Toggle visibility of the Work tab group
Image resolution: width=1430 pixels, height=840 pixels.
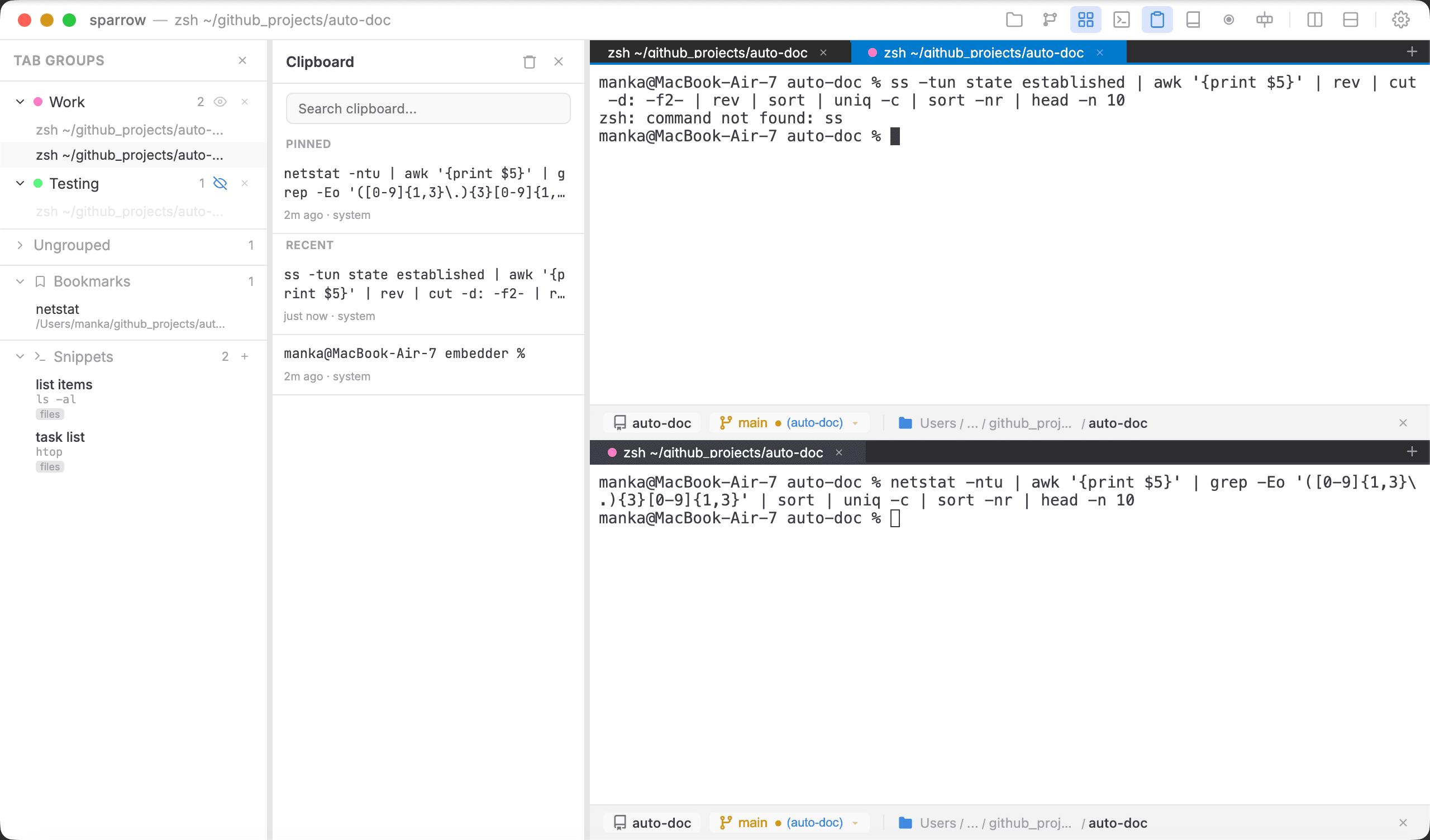220,102
